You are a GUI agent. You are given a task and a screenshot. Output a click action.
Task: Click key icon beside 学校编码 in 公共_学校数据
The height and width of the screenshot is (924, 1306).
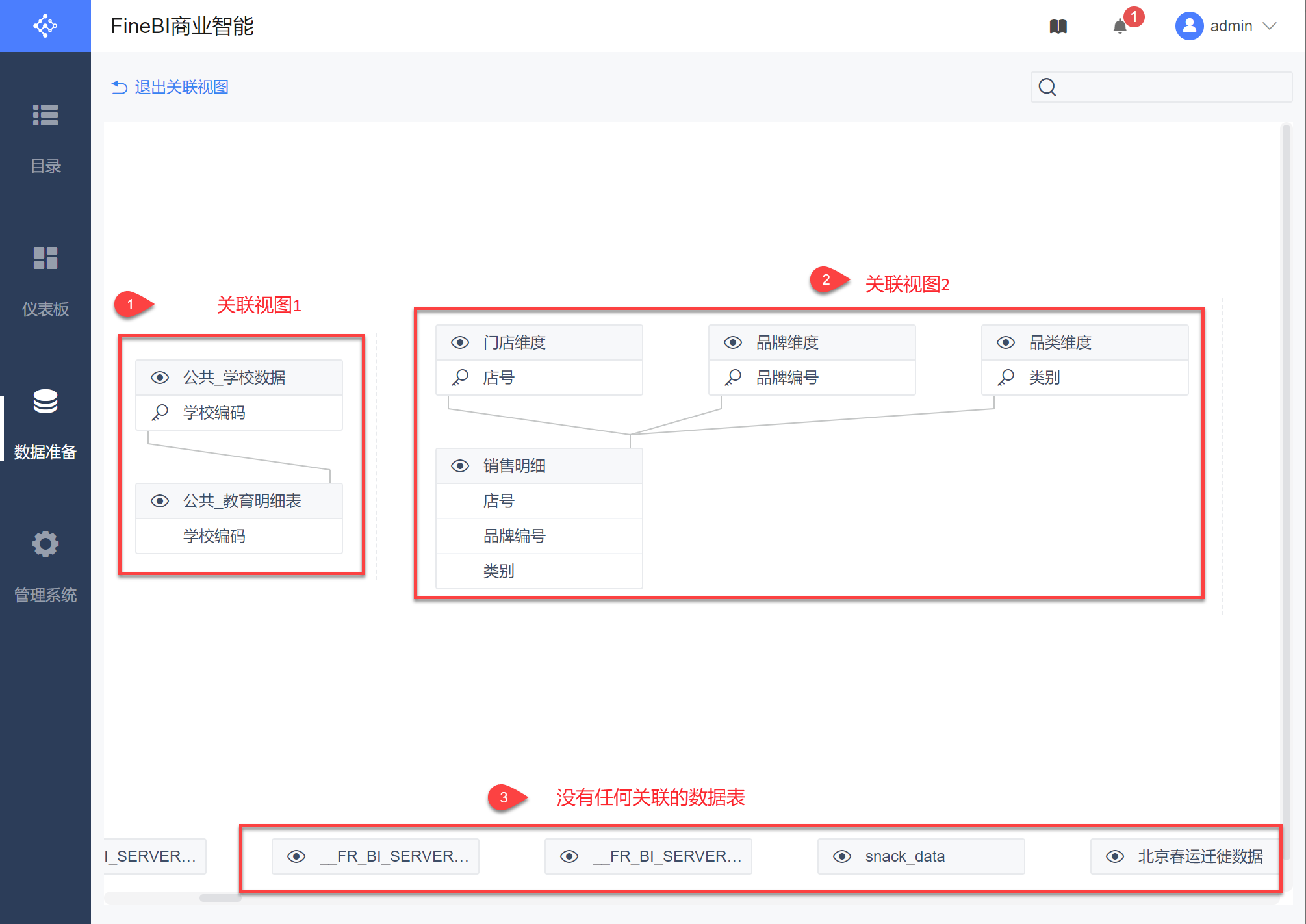[x=160, y=412]
